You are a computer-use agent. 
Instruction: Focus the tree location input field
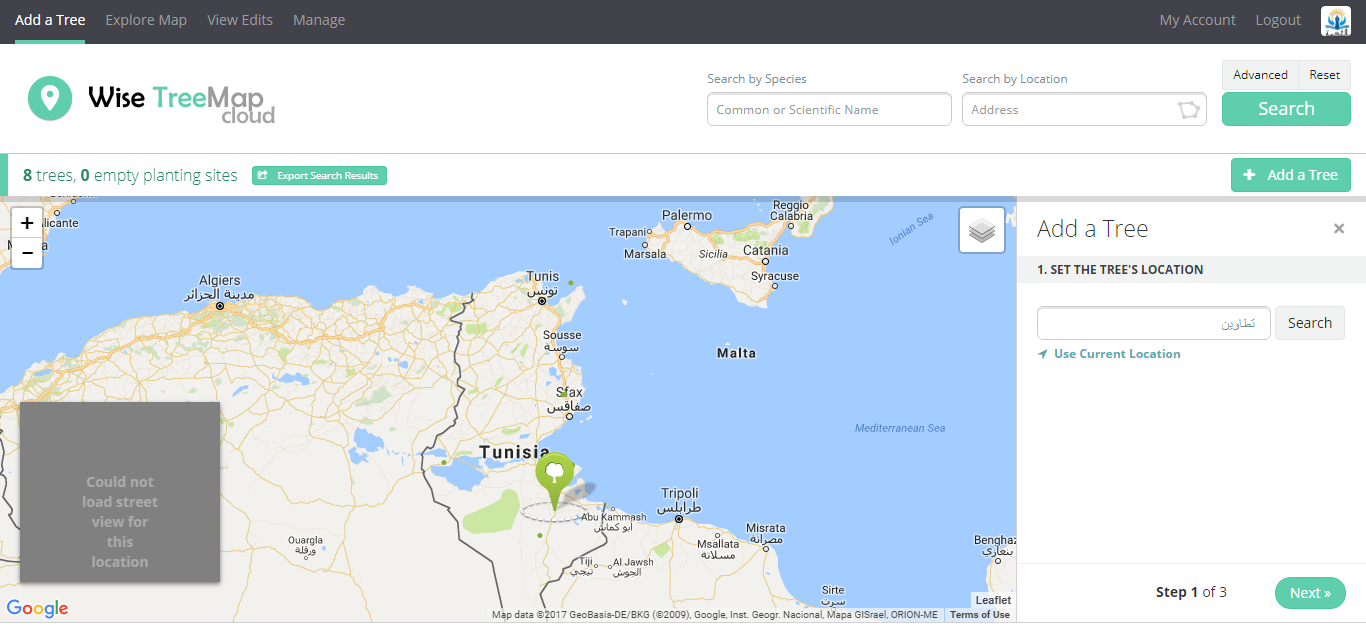click(x=1154, y=323)
